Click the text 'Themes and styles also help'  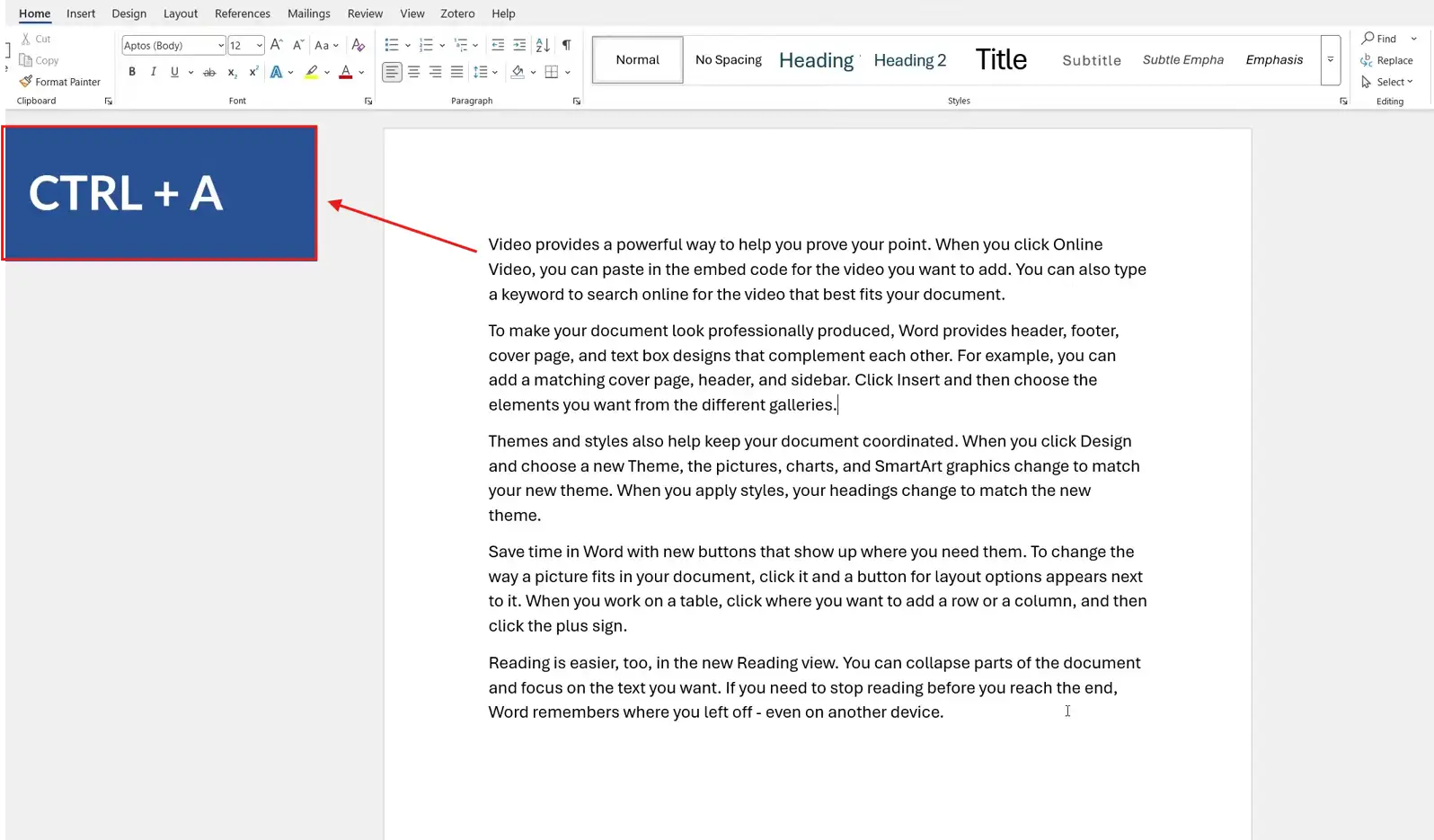click(x=594, y=441)
